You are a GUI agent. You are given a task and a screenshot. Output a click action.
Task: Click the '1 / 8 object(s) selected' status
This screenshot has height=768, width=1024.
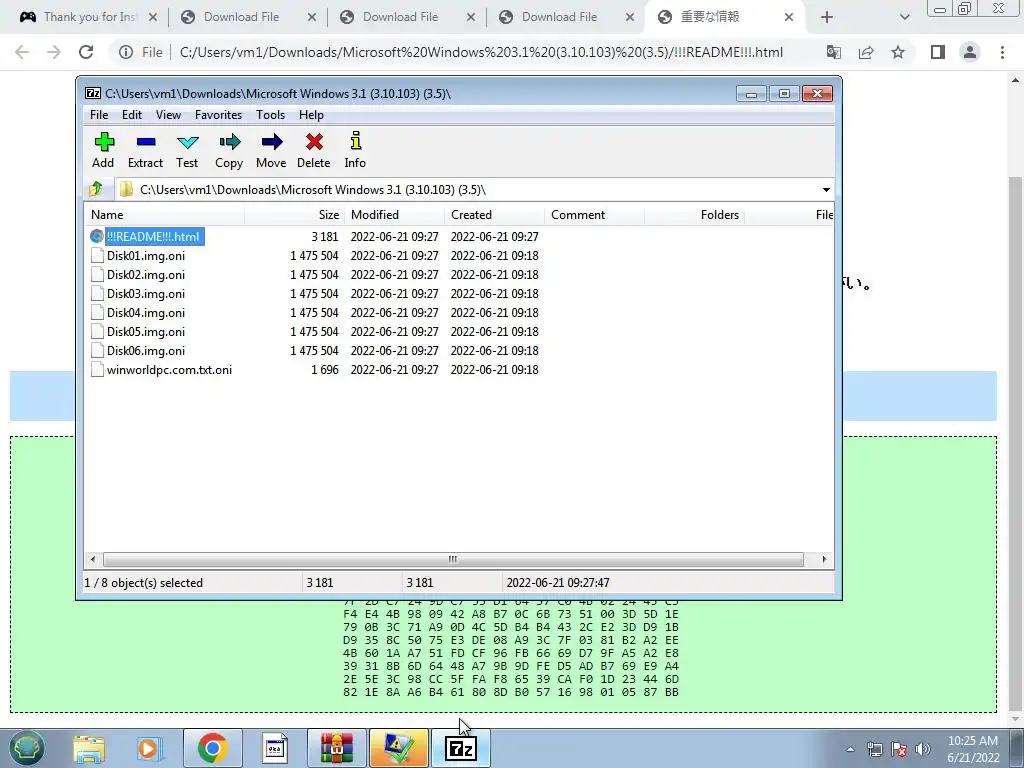144,583
